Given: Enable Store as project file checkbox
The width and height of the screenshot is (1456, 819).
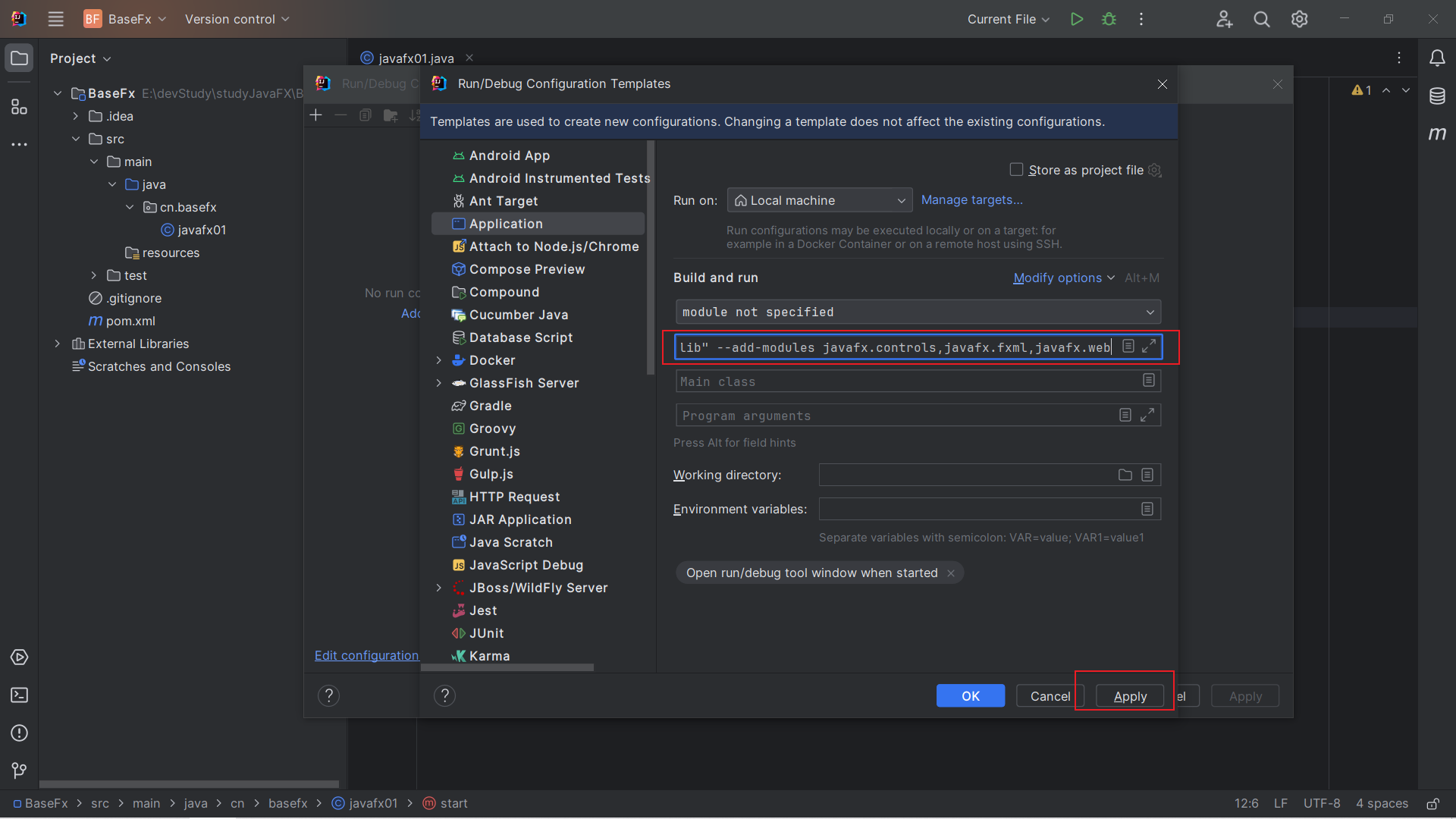Looking at the screenshot, I should pyautogui.click(x=1016, y=170).
